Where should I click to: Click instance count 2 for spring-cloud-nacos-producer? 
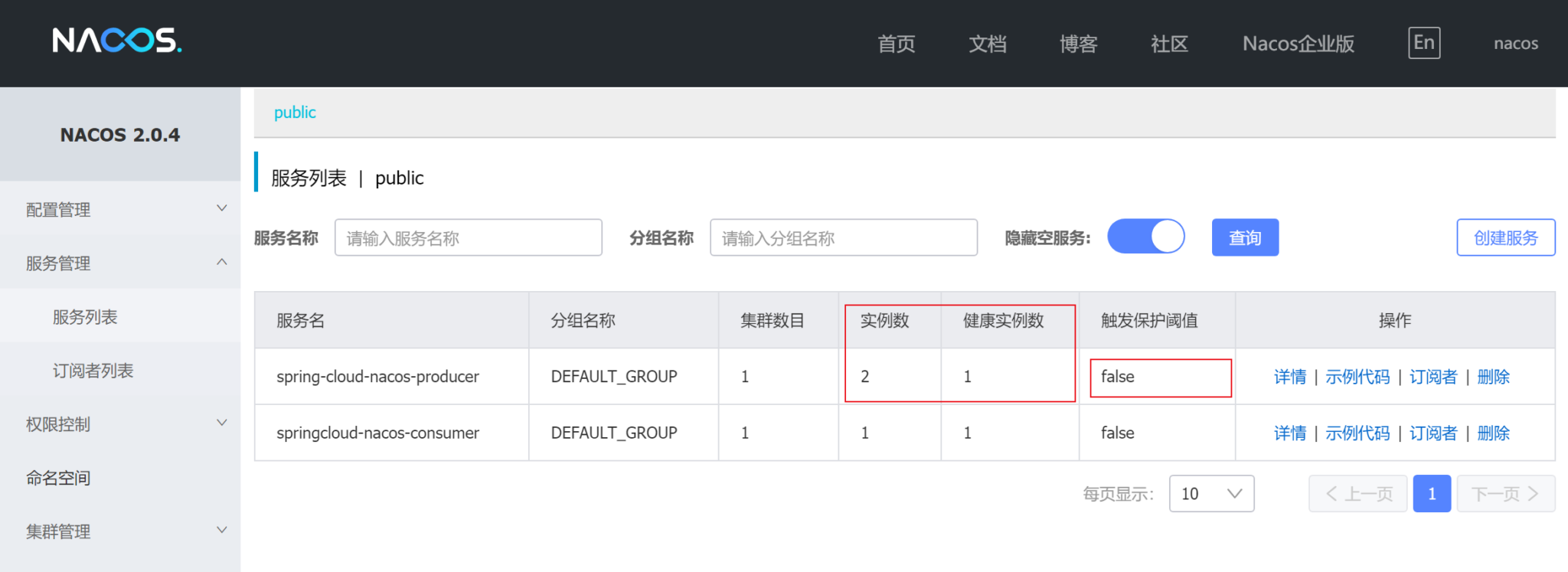[x=865, y=377]
